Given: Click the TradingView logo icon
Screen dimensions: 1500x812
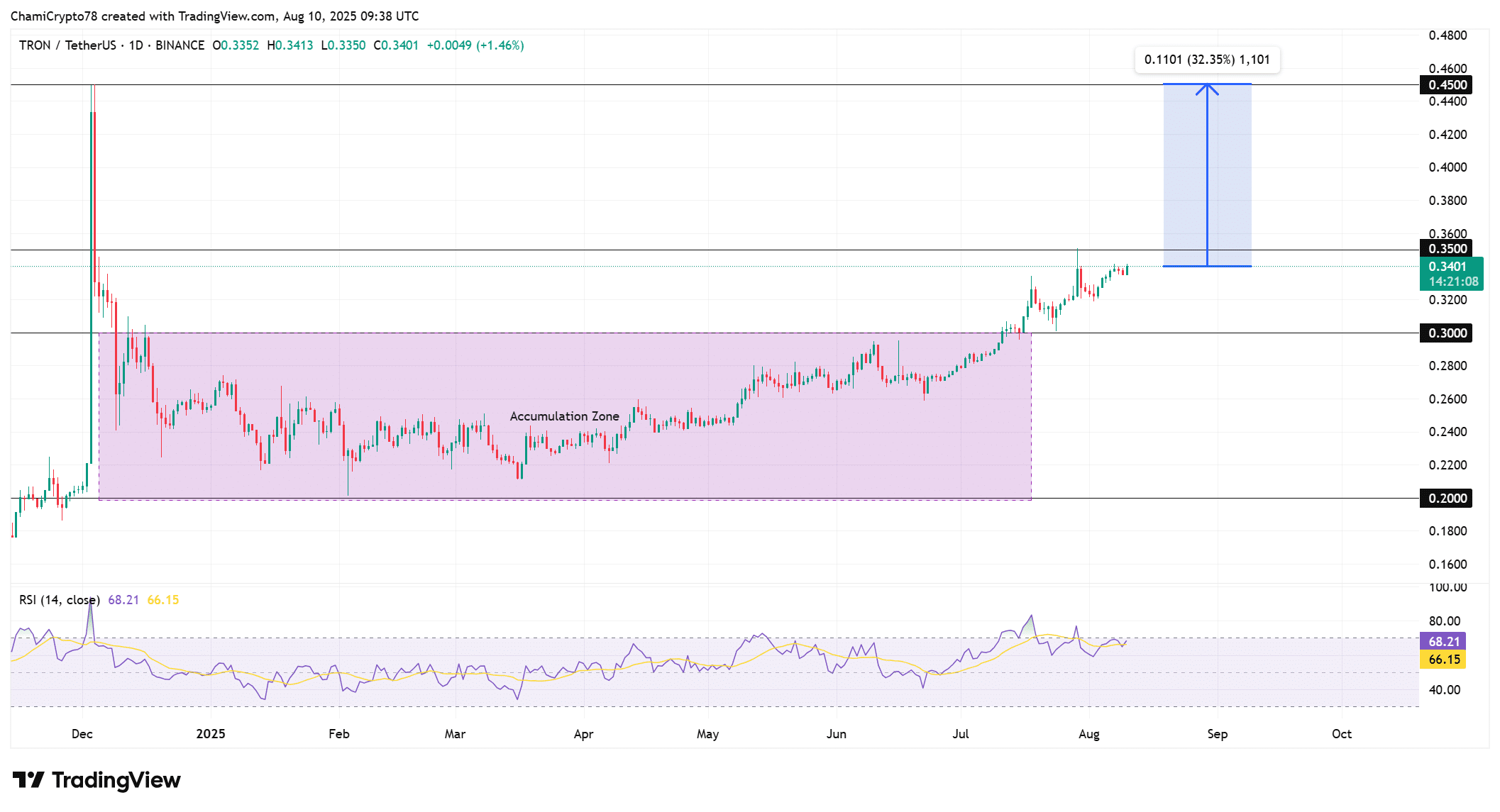Looking at the screenshot, I should (x=28, y=780).
